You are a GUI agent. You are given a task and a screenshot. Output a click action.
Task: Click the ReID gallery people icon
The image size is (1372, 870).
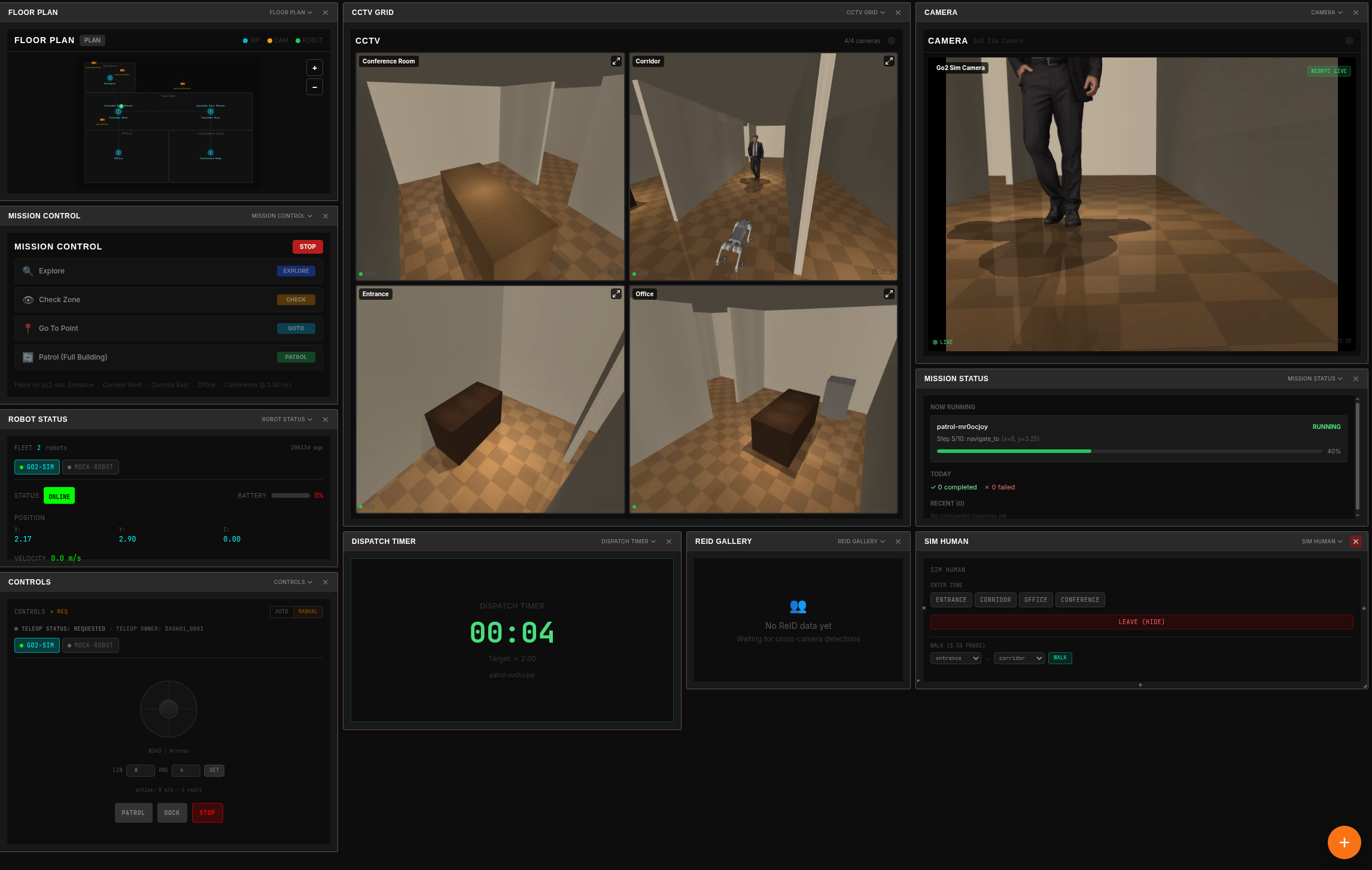click(x=798, y=606)
